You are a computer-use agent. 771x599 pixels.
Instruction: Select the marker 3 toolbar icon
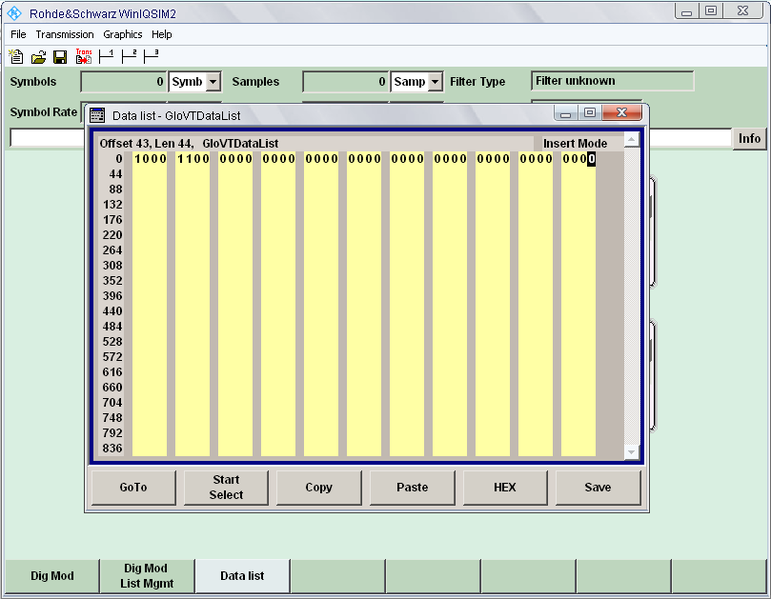pos(152,56)
